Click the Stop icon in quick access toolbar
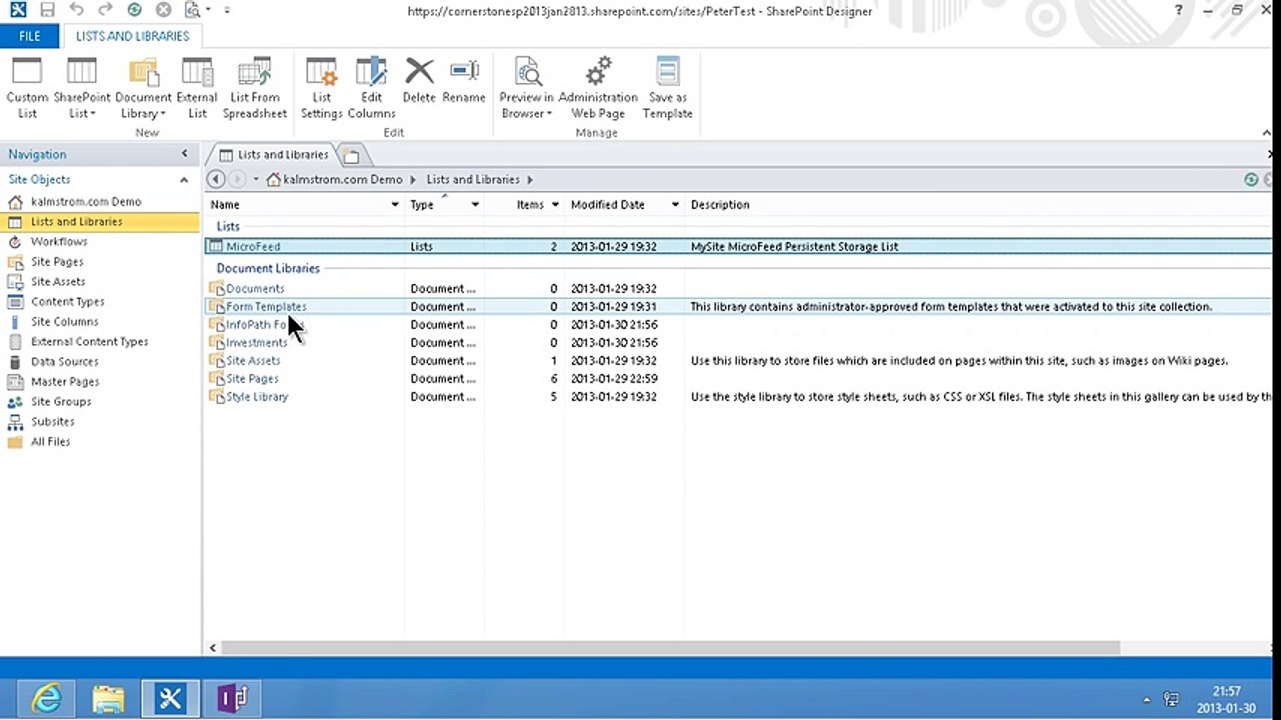The height and width of the screenshot is (720, 1281). pos(163,10)
